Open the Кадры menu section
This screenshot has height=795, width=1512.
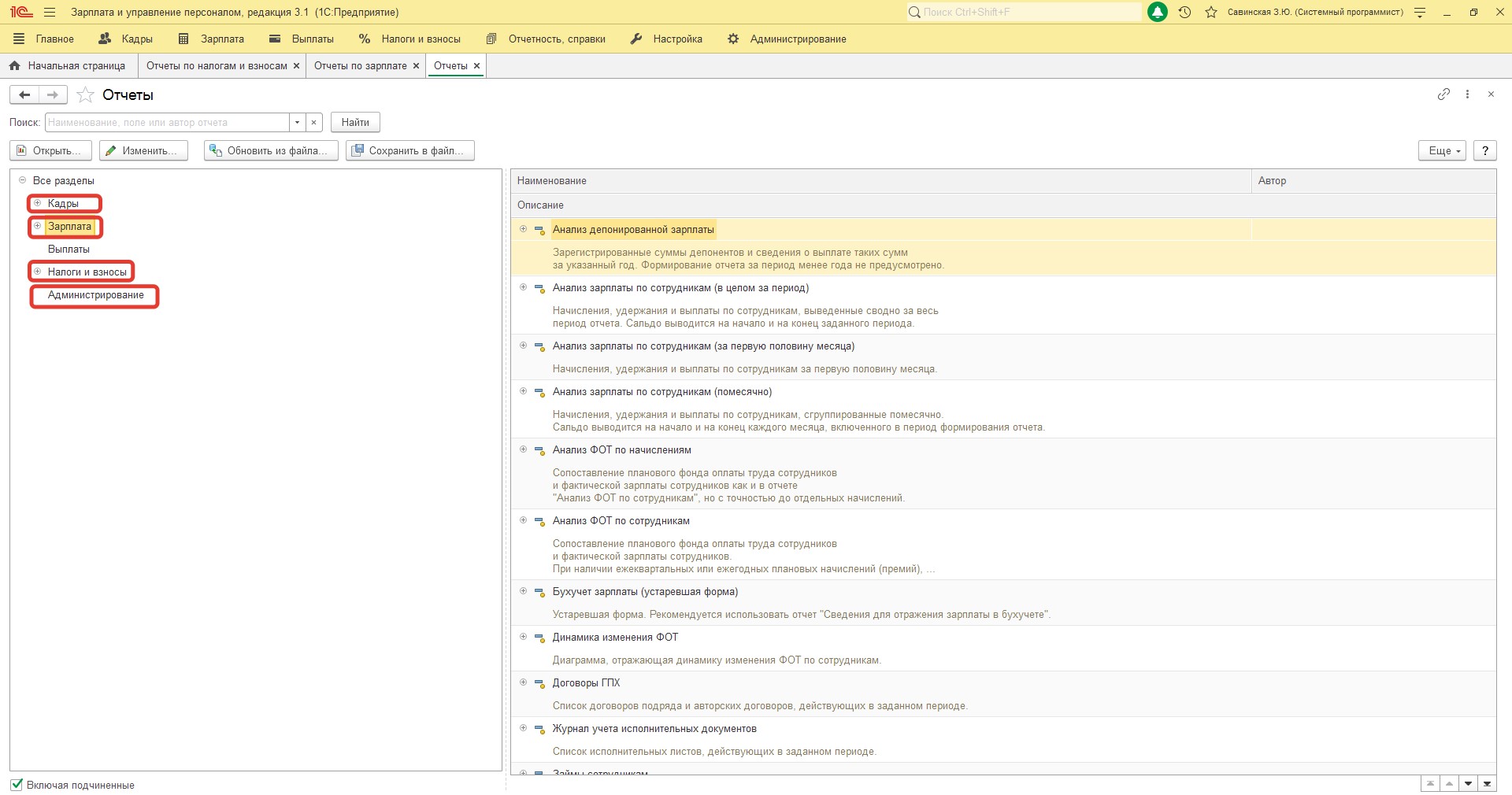click(126, 39)
